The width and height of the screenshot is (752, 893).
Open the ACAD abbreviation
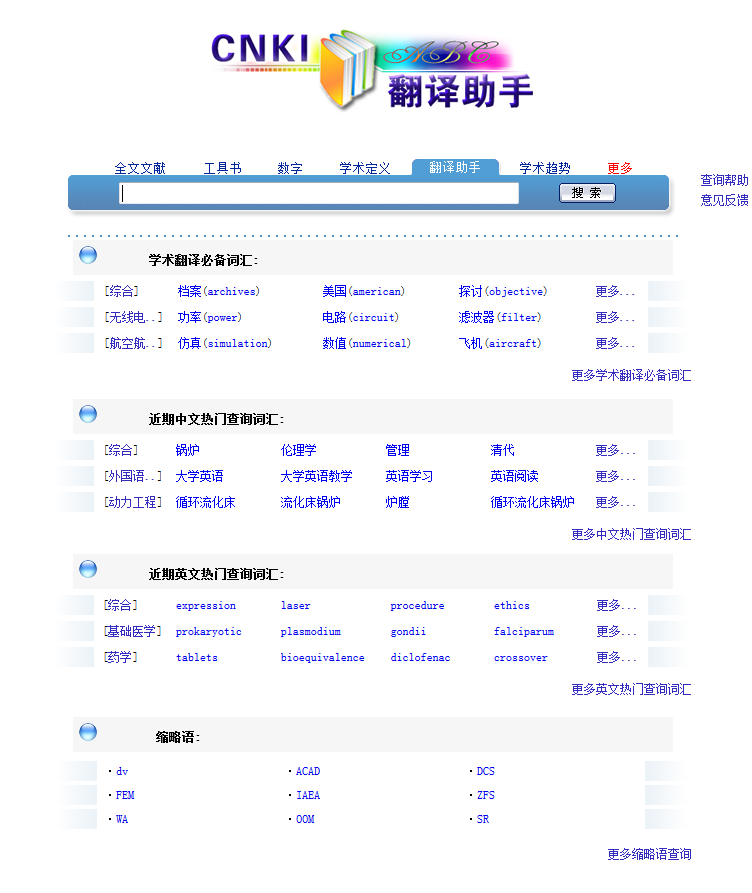coord(308,771)
